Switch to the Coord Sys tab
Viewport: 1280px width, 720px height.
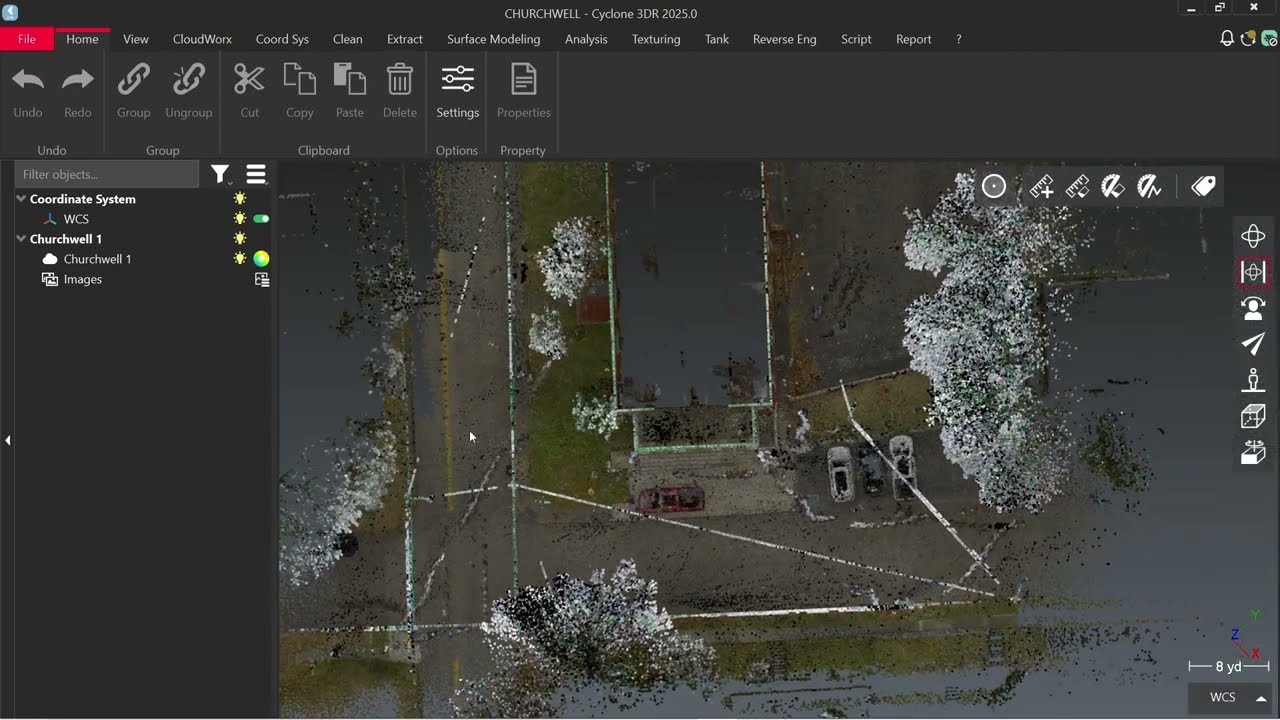[x=282, y=39]
